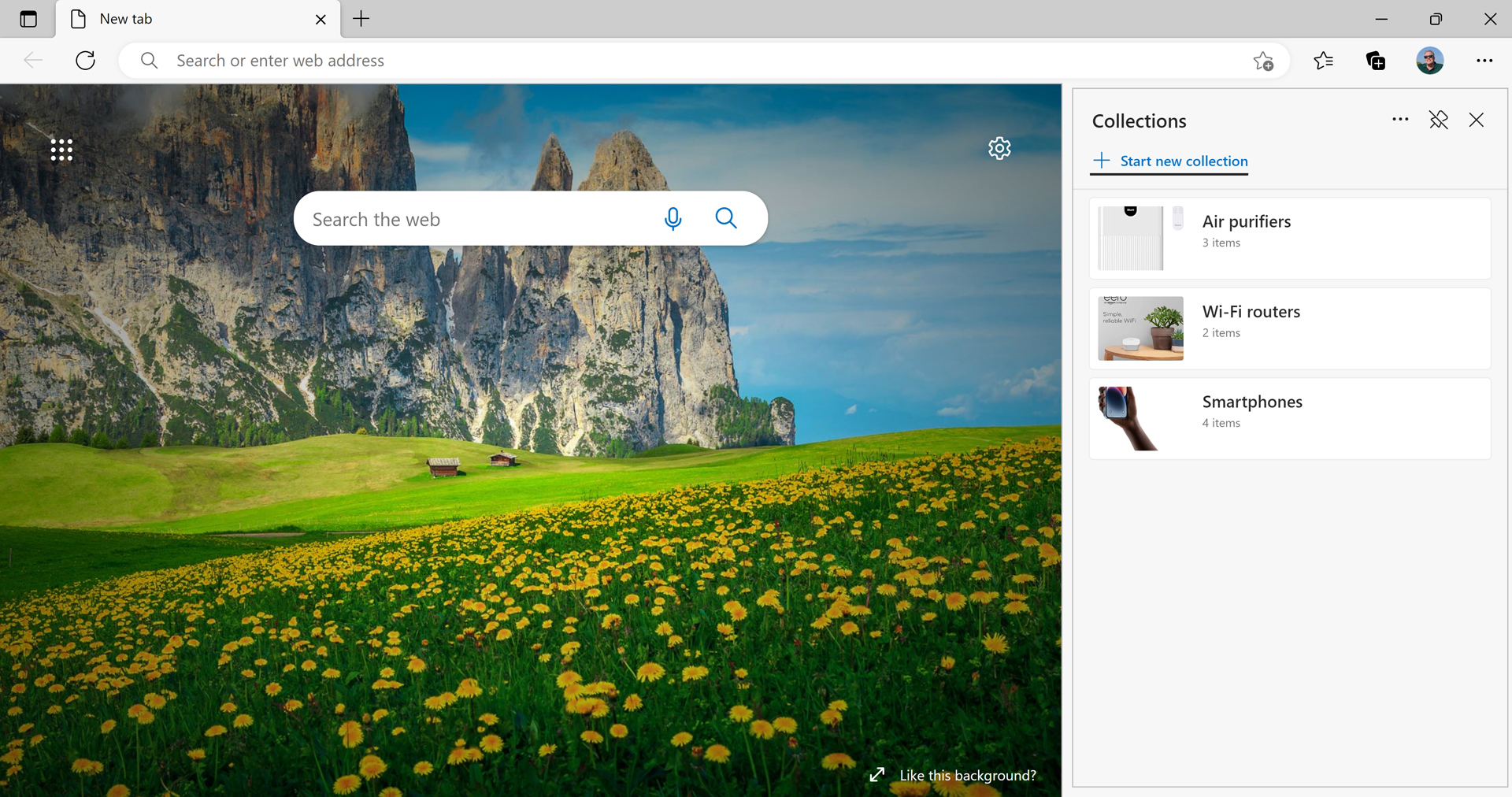The width and height of the screenshot is (1512, 797).
Task: Close the Collections pane
Action: point(1476,120)
